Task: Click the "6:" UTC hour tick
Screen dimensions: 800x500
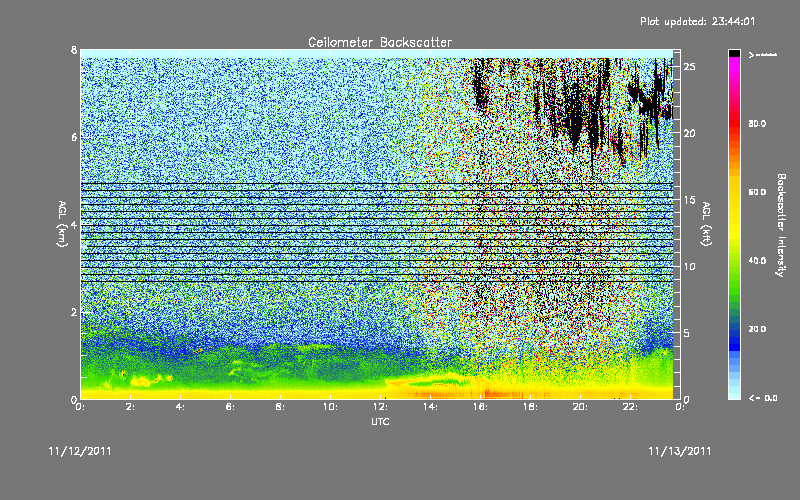Action: pyautogui.click(x=231, y=407)
